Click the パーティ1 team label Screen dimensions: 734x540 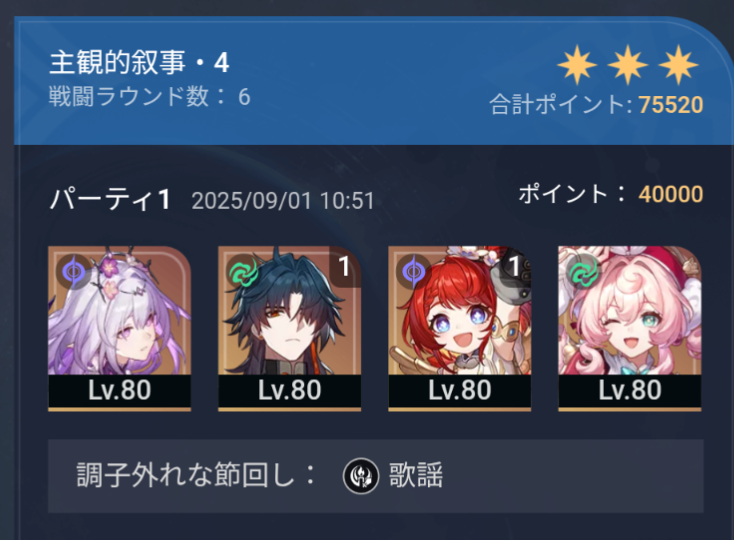110,199
